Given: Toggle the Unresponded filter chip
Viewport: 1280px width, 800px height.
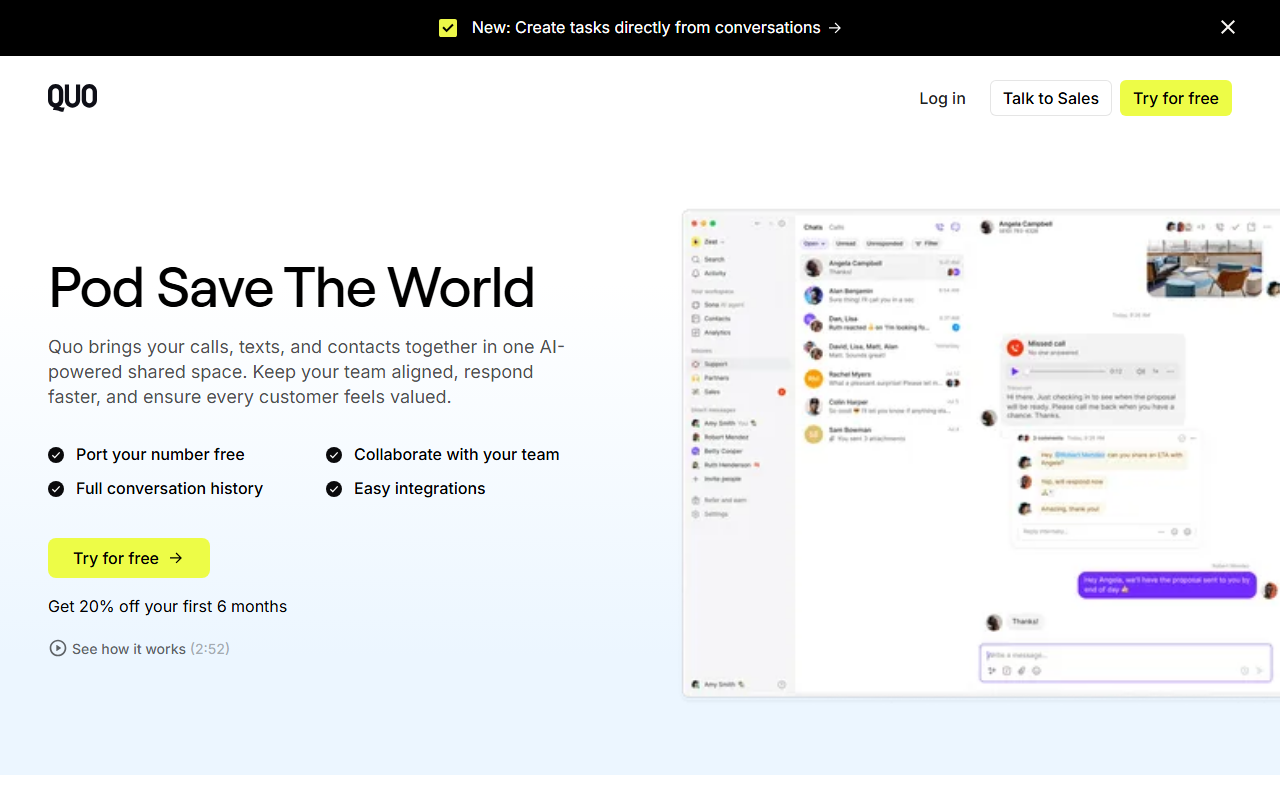Looking at the screenshot, I should pyautogui.click(x=884, y=244).
